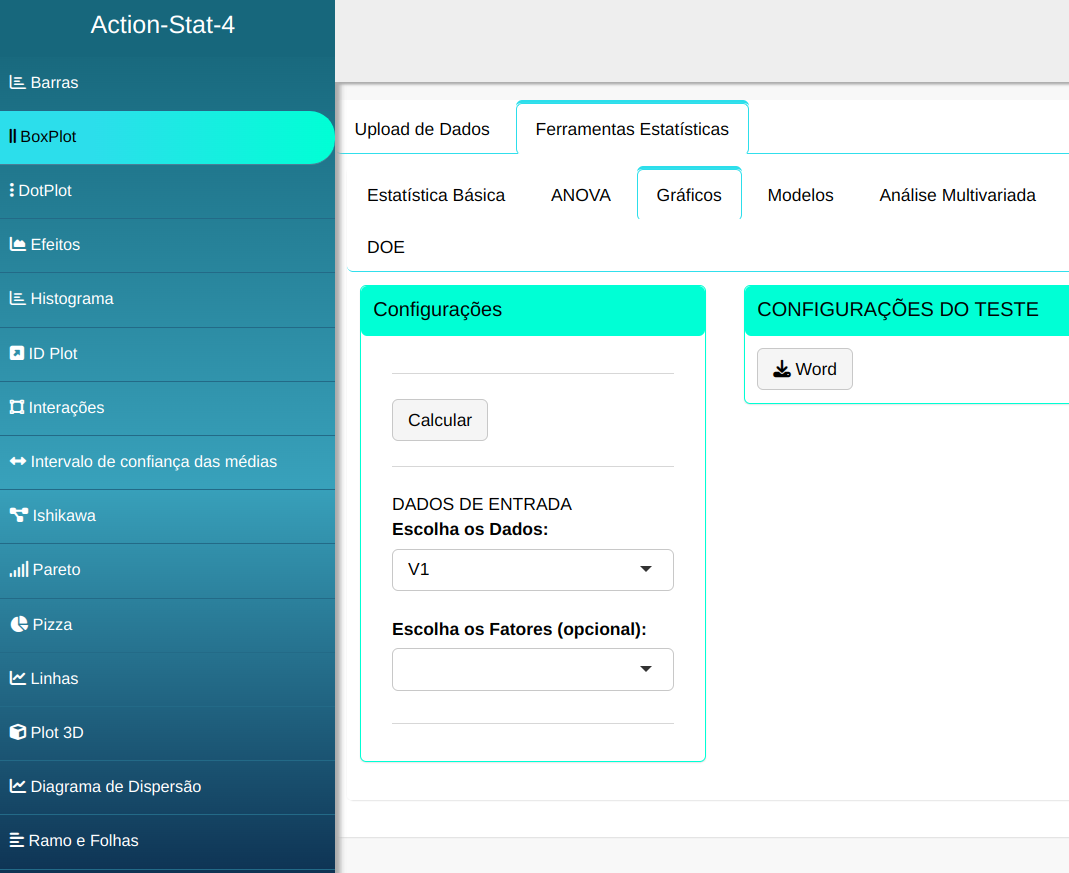
Task: Open the Ishikawa diagram icon
Action: 18,516
